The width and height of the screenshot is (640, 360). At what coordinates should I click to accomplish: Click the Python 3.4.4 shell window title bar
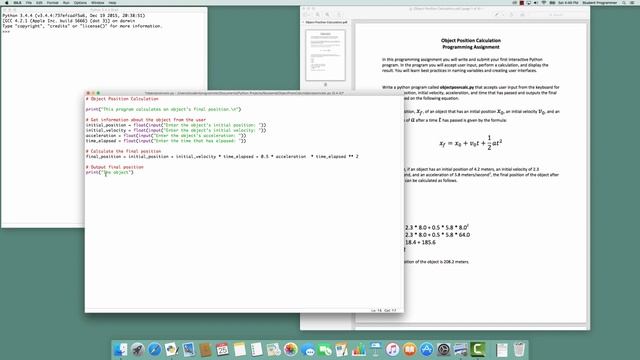(104, 9)
